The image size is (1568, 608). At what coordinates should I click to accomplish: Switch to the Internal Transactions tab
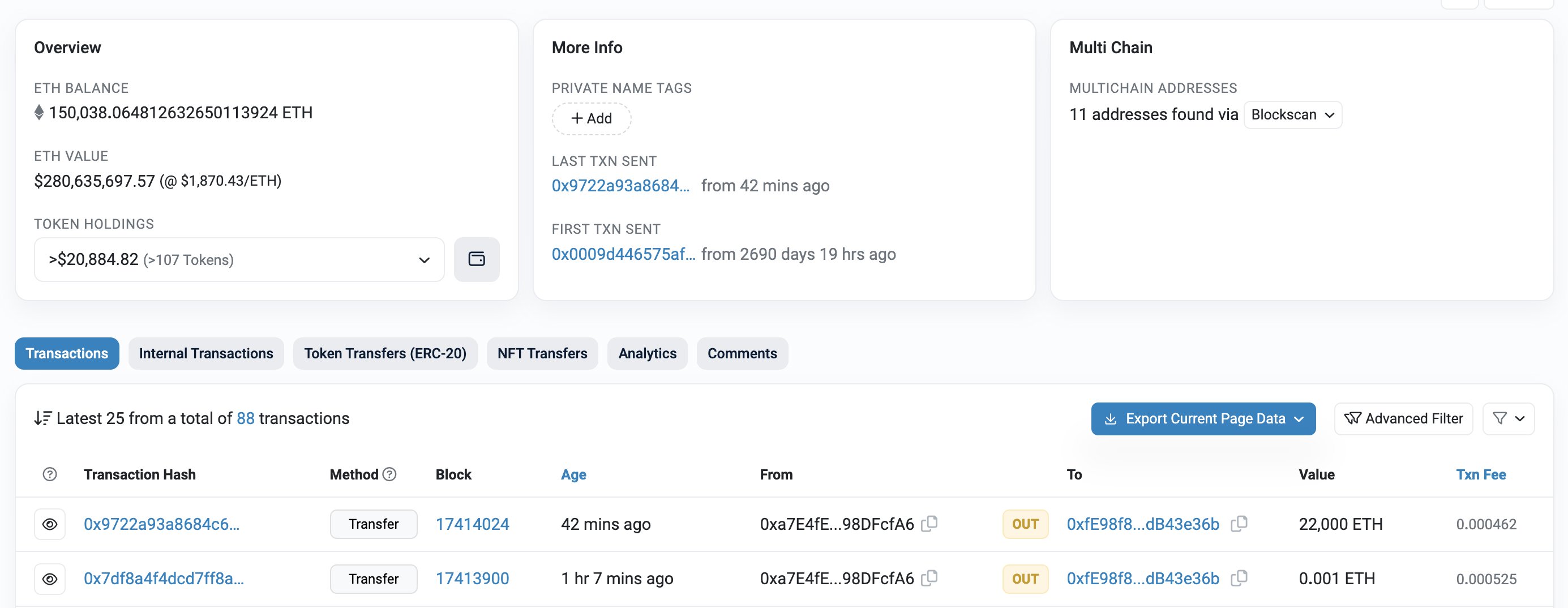pyautogui.click(x=205, y=354)
